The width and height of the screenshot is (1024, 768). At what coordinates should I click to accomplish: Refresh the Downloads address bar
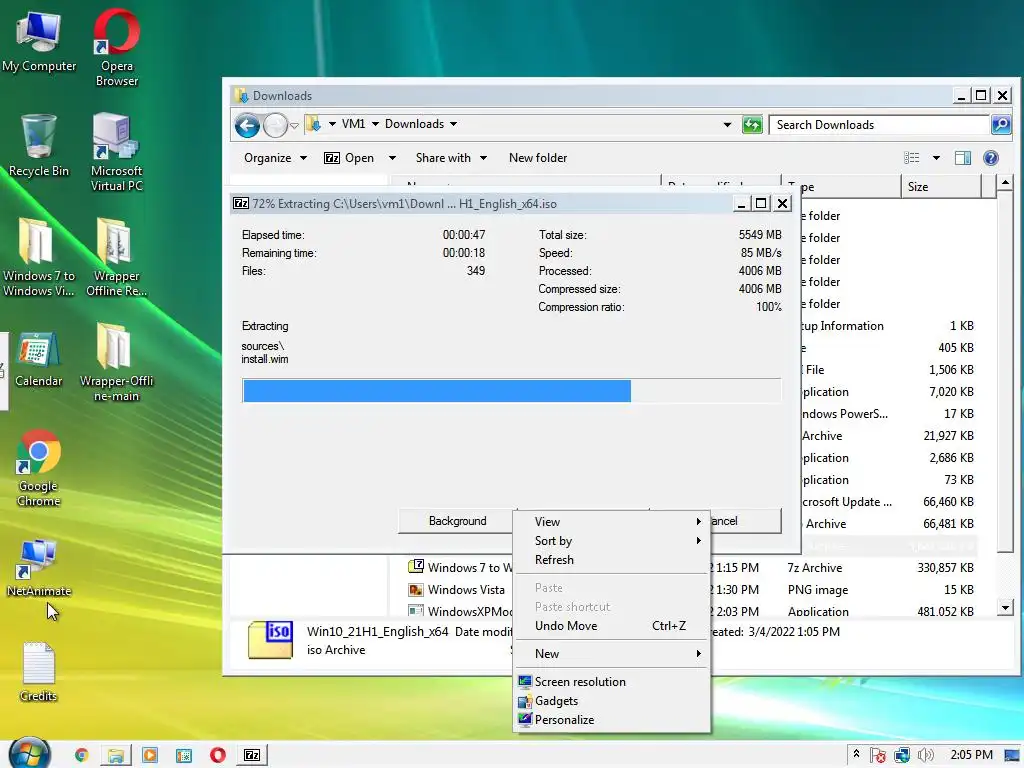click(x=752, y=124)
